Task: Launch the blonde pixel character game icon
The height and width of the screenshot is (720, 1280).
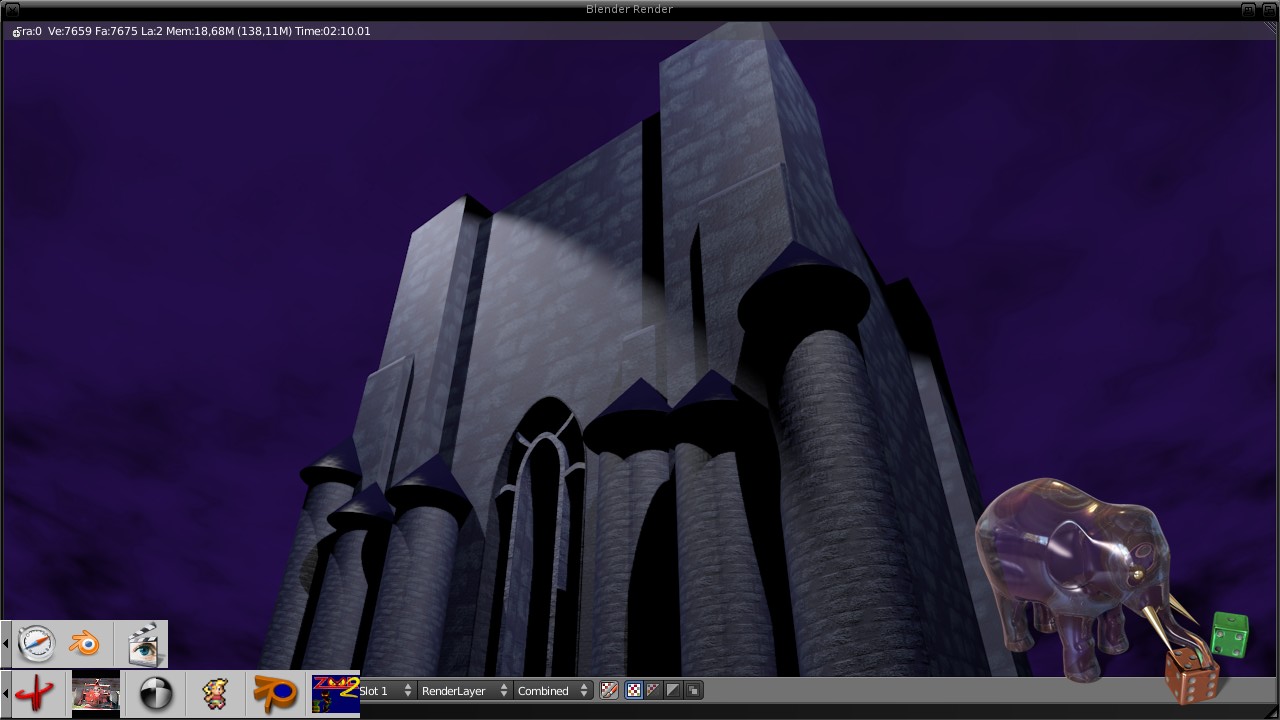Action: click(x=214, y=694)
